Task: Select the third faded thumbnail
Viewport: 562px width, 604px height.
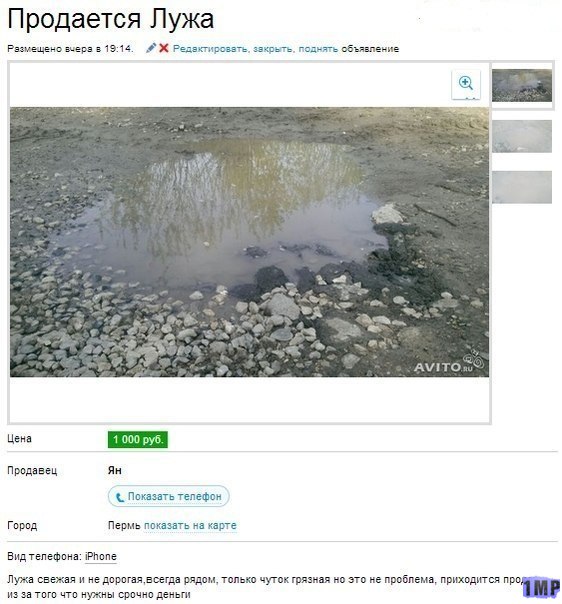Action: click(522, 187)
